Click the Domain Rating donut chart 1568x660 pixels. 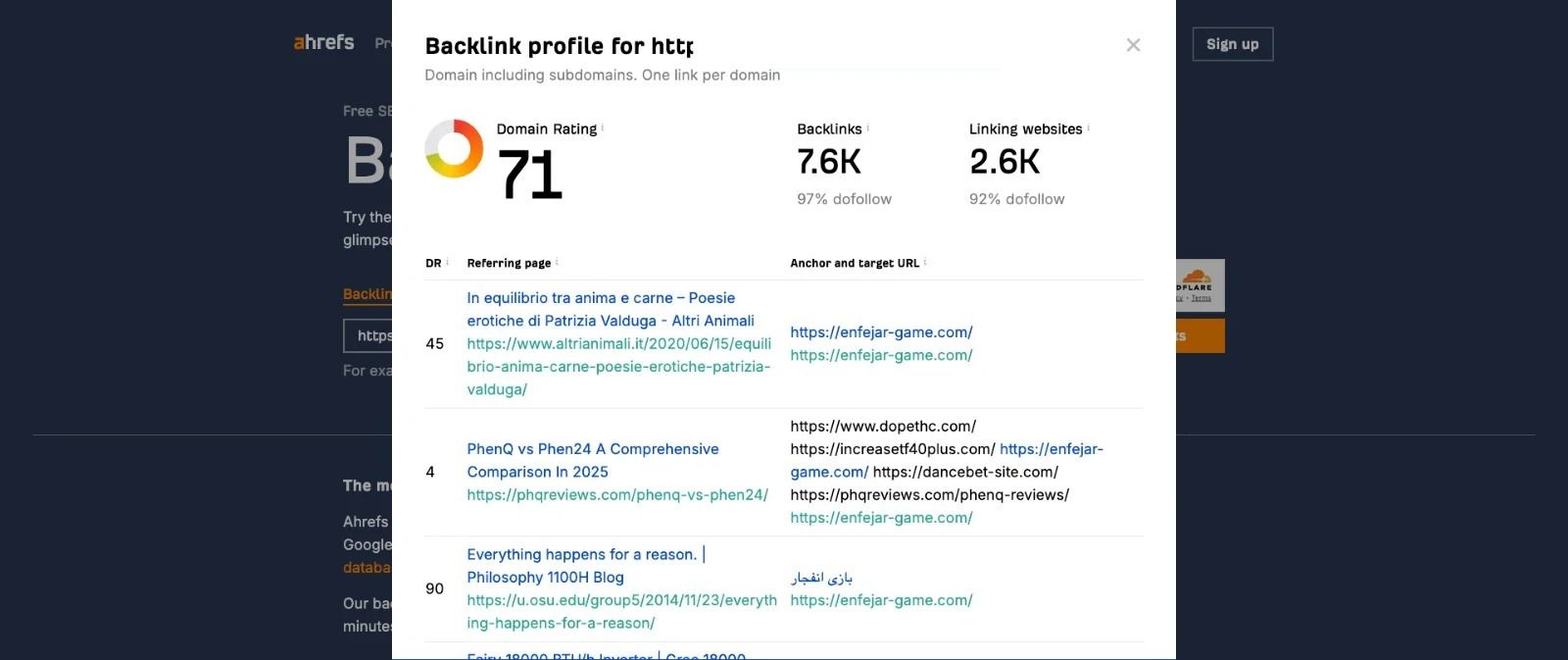click(x=454, y=149)
